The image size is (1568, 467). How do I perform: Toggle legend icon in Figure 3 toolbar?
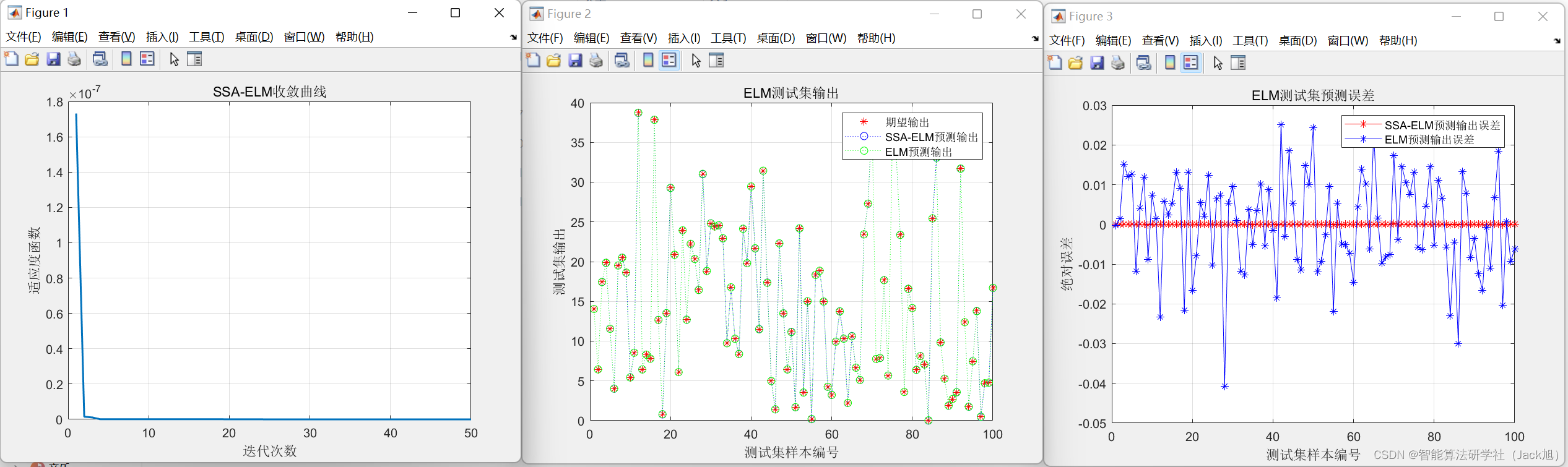click(1191, 63)
